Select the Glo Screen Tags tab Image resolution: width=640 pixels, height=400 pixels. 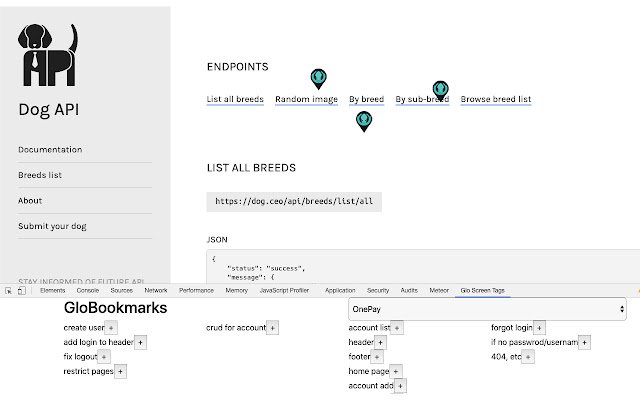point(482,291)
